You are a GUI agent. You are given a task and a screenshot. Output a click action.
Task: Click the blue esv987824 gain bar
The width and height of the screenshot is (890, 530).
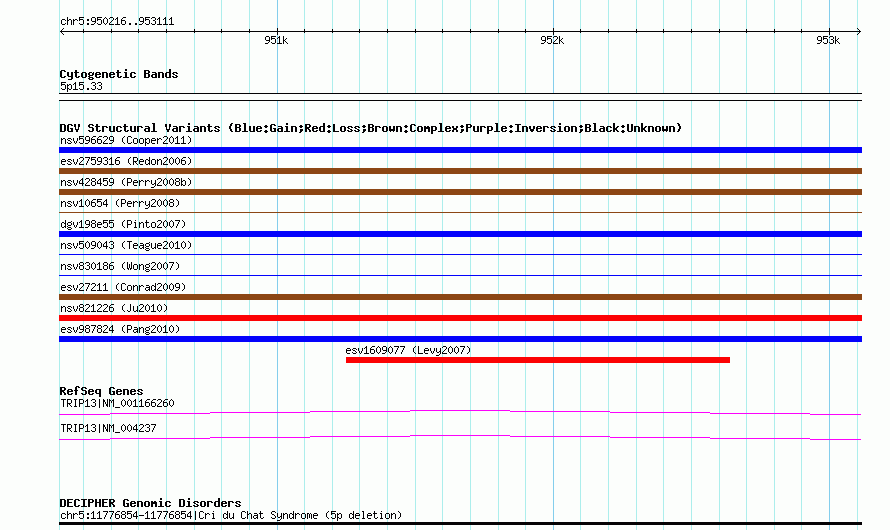[460, 339]
